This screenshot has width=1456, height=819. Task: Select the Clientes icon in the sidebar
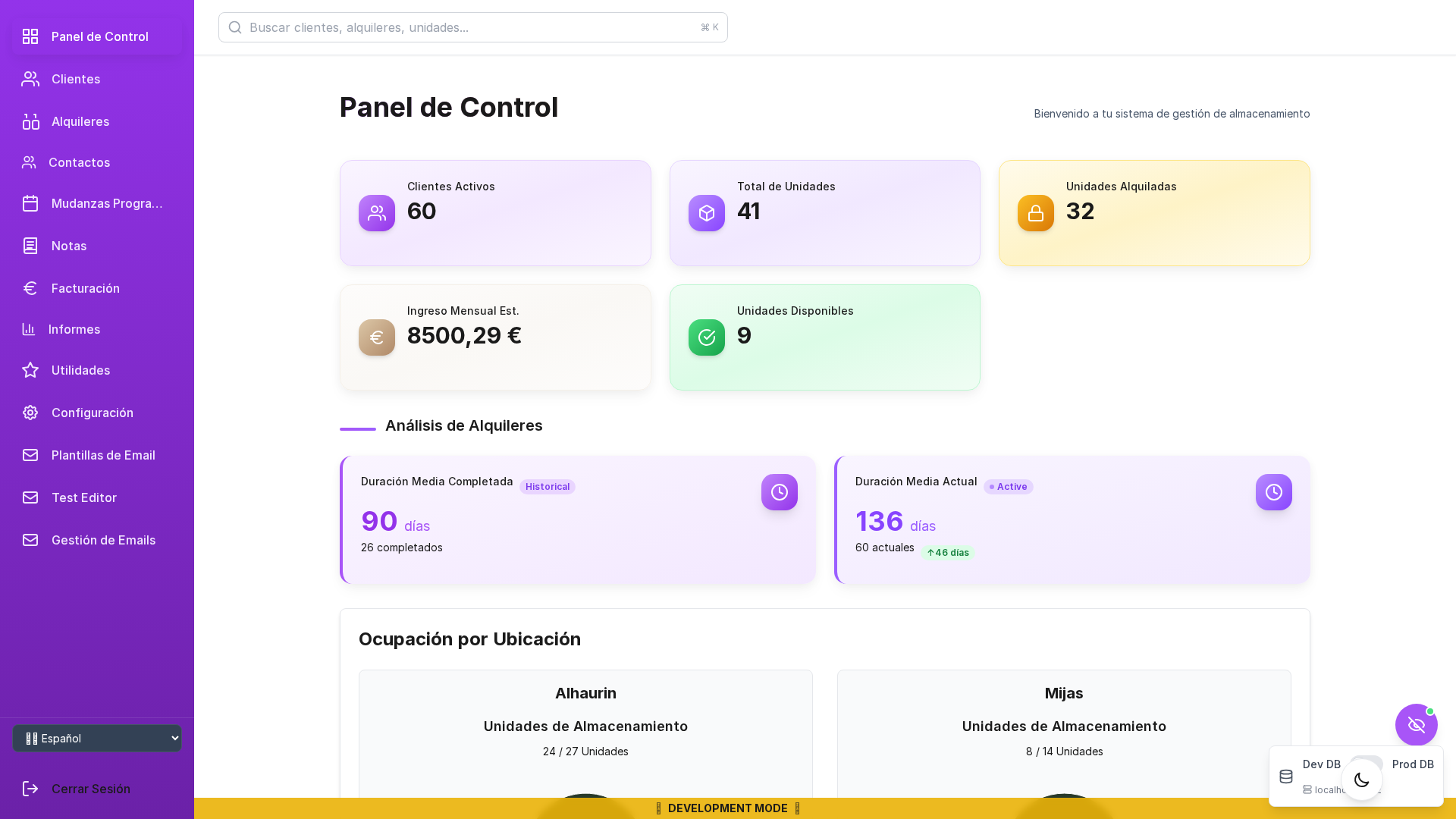30,79
